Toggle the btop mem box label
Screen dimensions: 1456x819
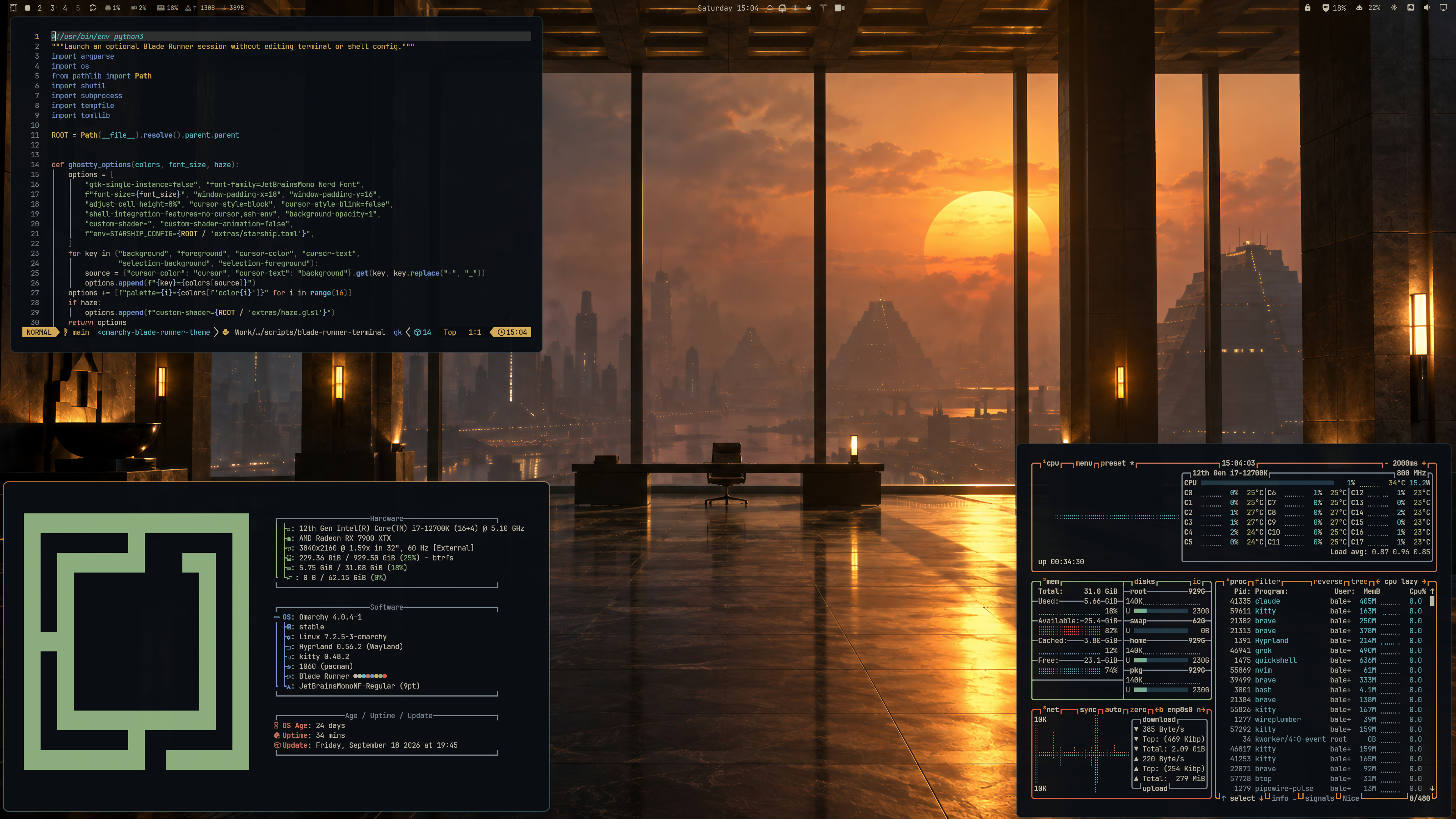pos(1051,582)
